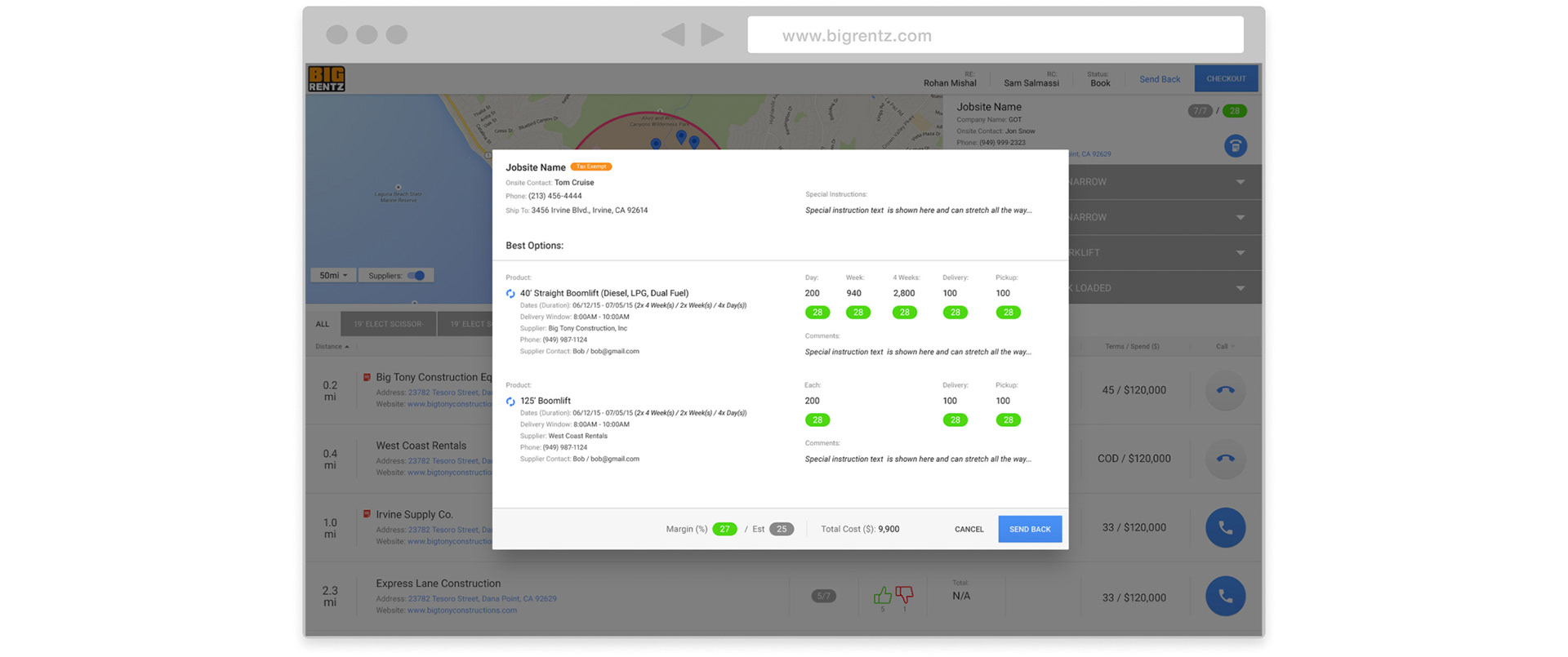Hang up call for West Coast Rentals row

point(1225,459)
